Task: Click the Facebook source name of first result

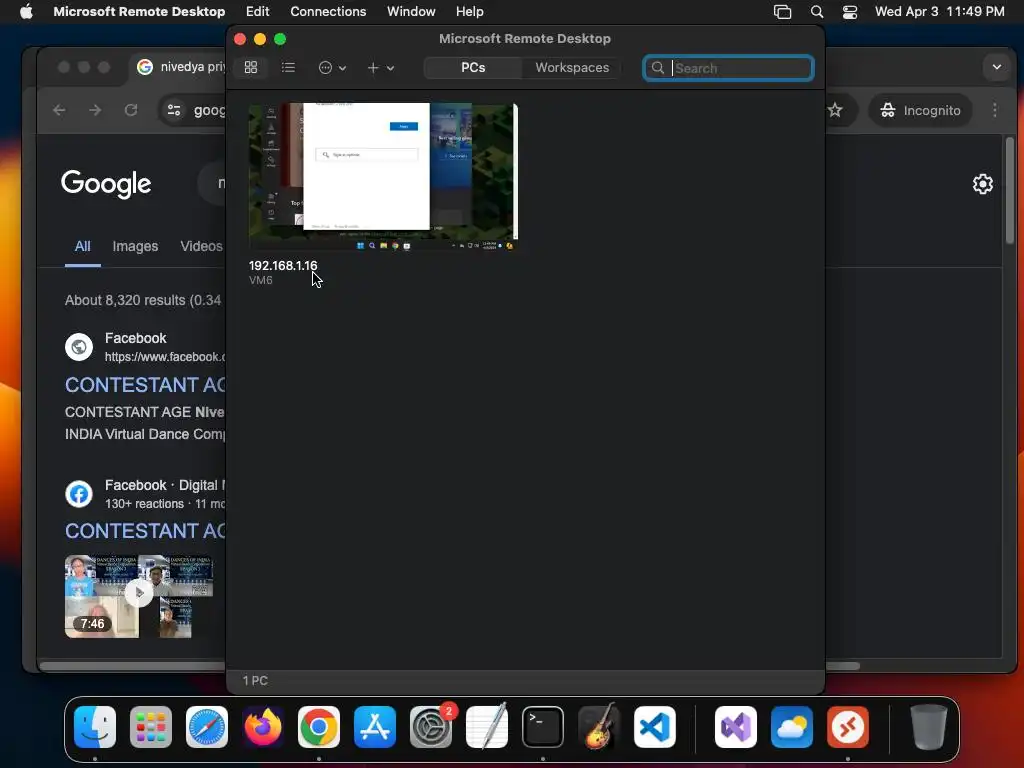Action: tap(135, 338)
